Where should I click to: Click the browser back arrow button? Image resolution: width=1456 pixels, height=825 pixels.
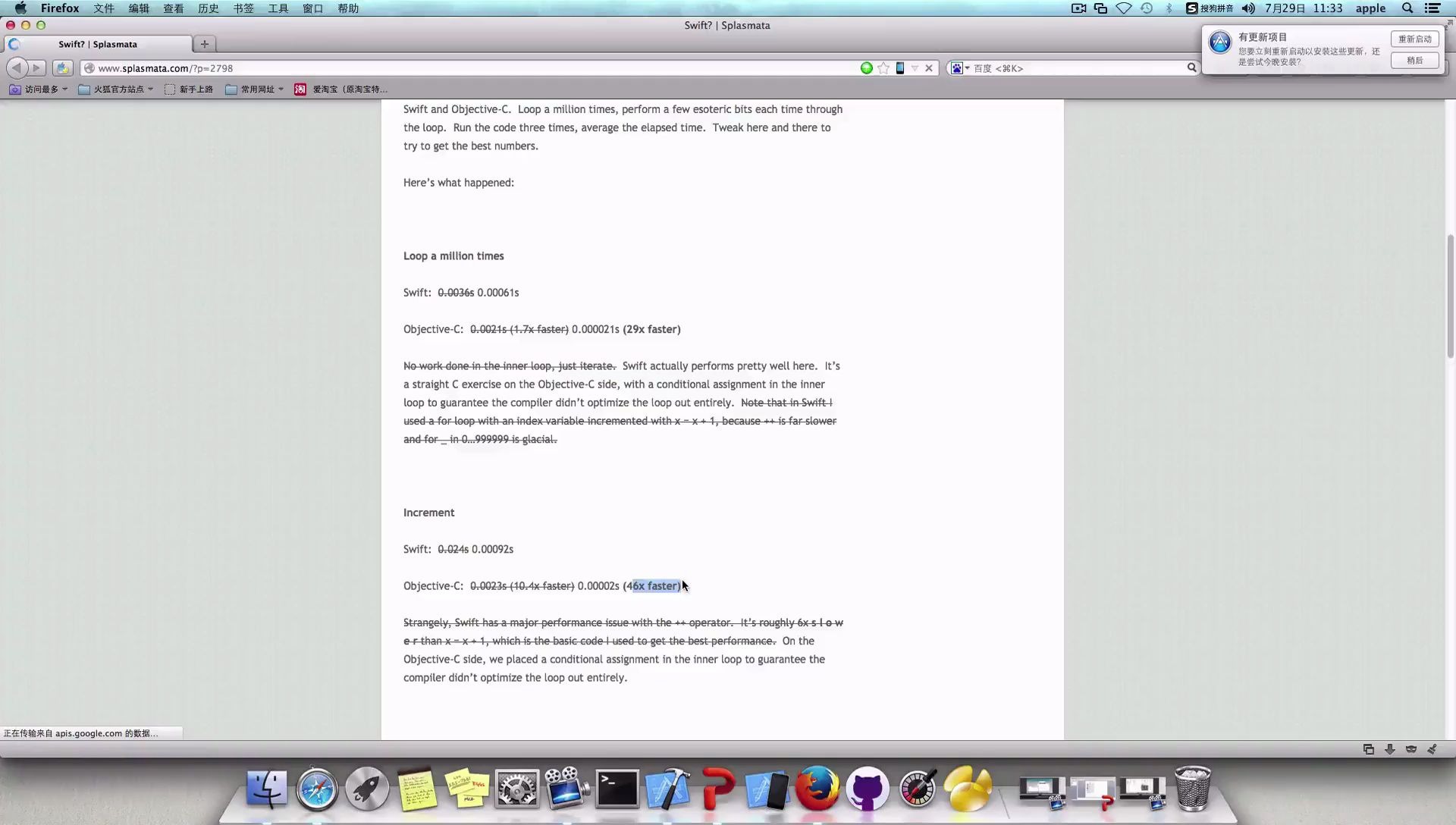click(17, 68)
